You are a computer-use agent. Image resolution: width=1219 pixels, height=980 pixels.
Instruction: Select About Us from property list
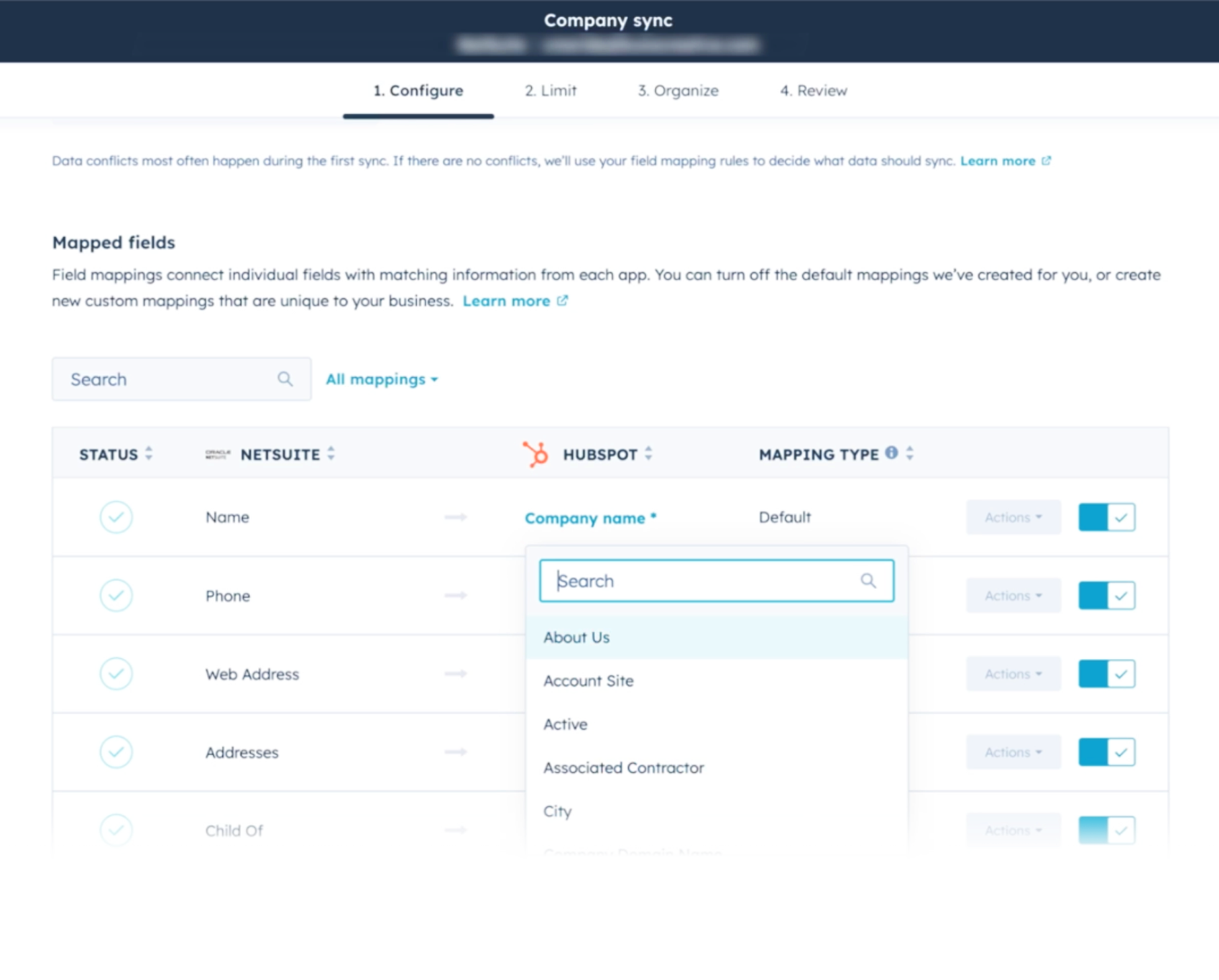(576, 637)
